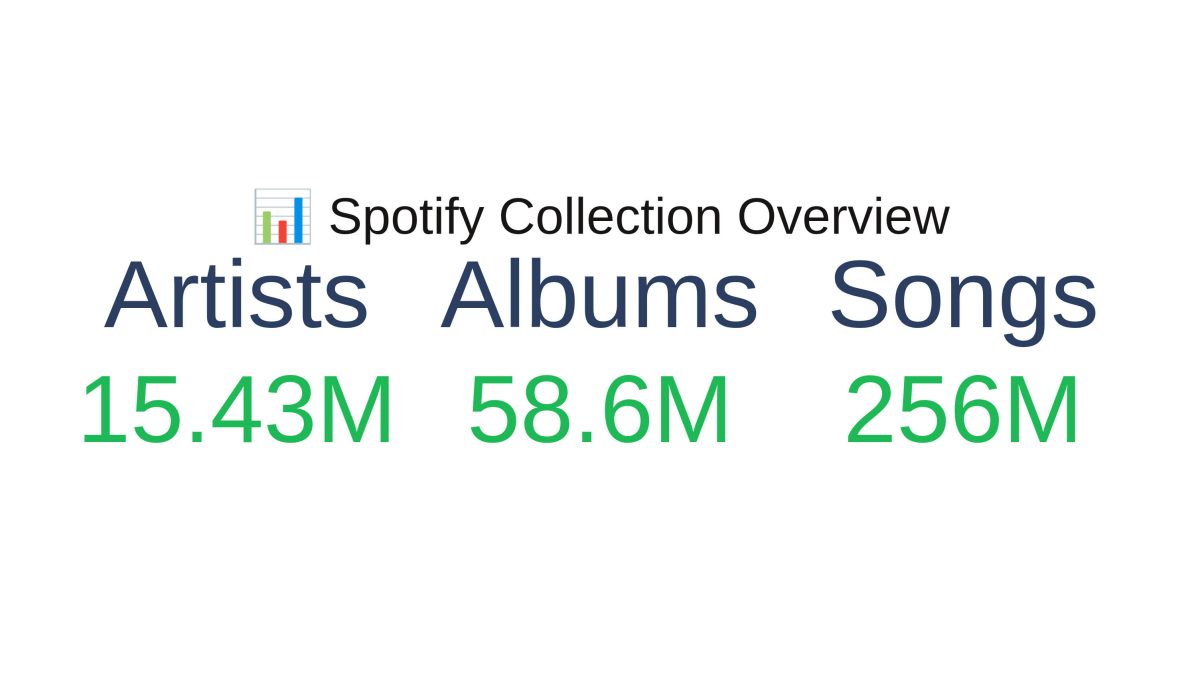The width and height of the screenshot is (1200, 675).
Task: Select the 256M songs count
Action: click(963, 411)
